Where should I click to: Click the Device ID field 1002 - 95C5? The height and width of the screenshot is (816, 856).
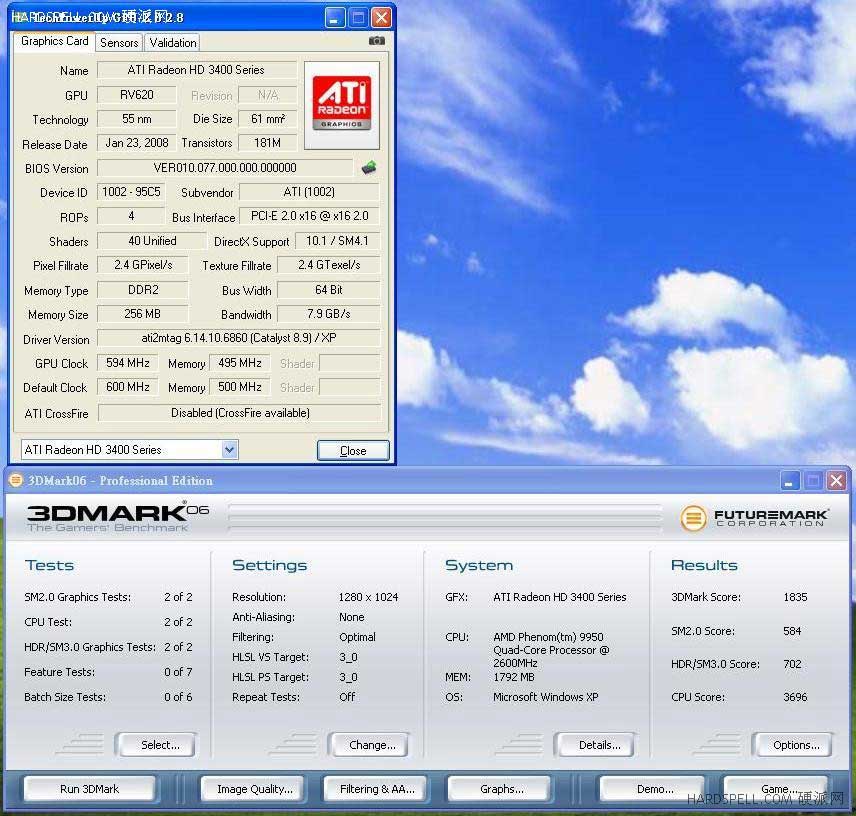(x=131, y=192)
